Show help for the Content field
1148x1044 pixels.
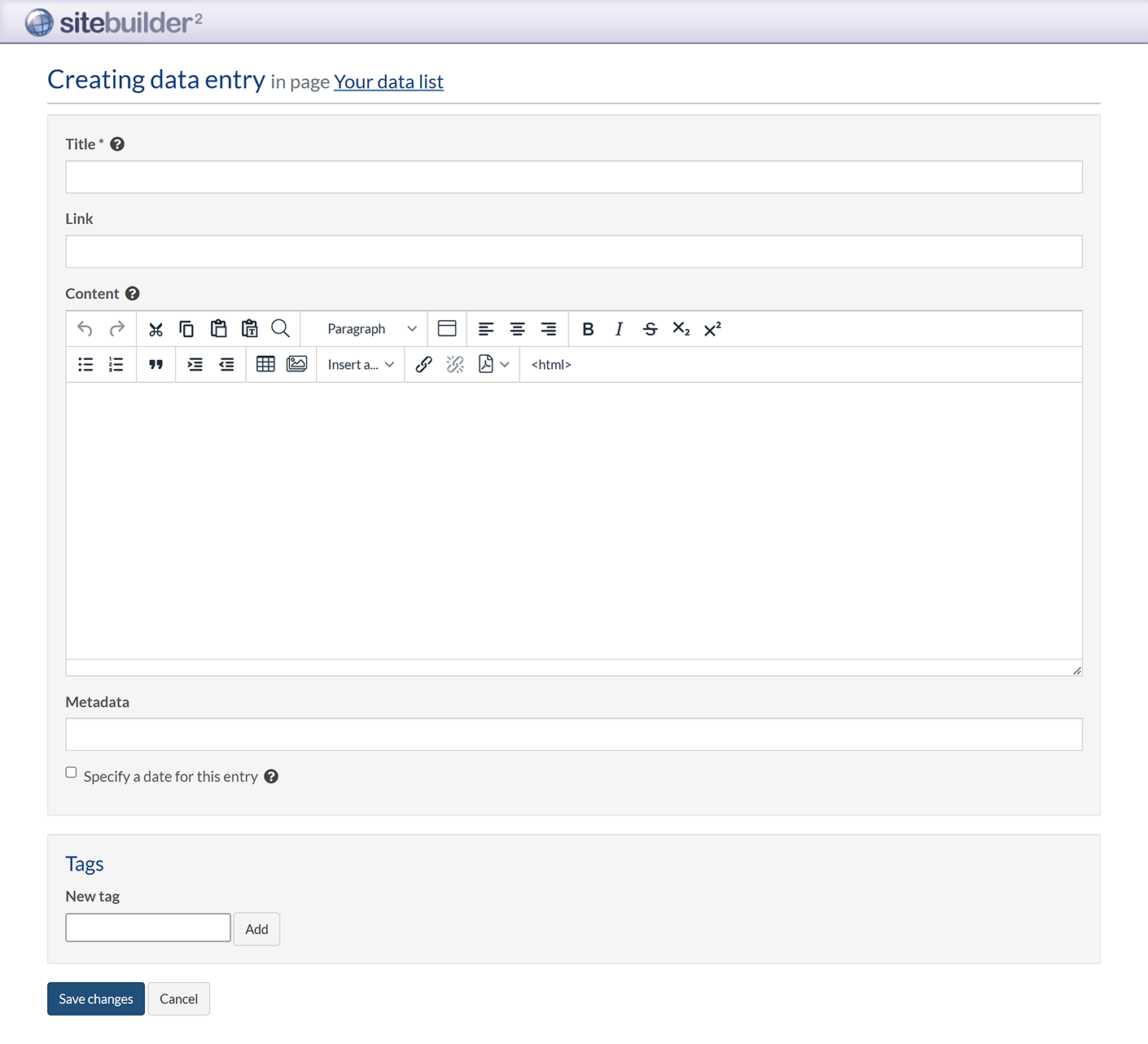pos(133,293)
